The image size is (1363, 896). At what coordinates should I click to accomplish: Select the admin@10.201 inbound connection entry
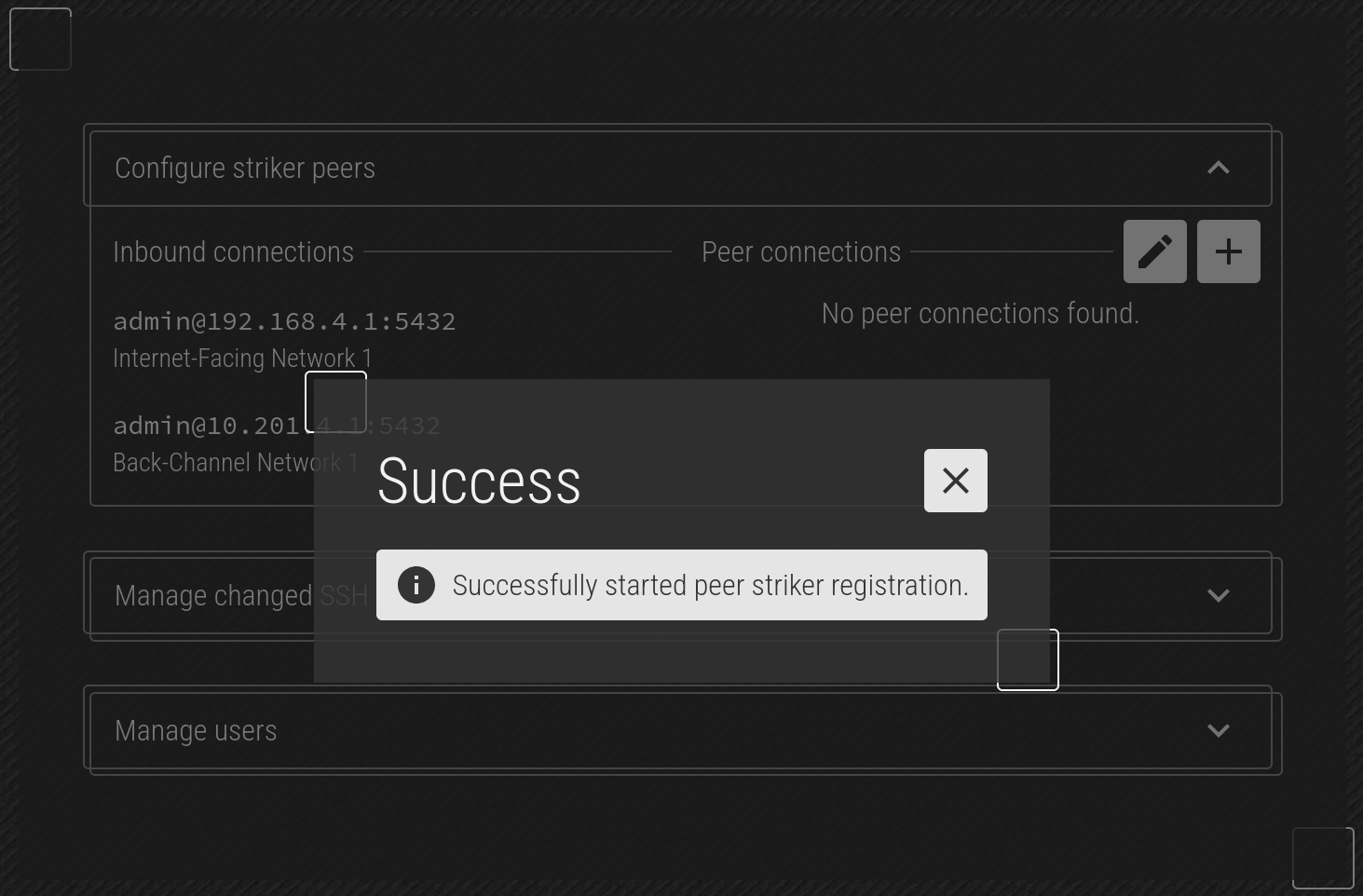click(276, 426)
